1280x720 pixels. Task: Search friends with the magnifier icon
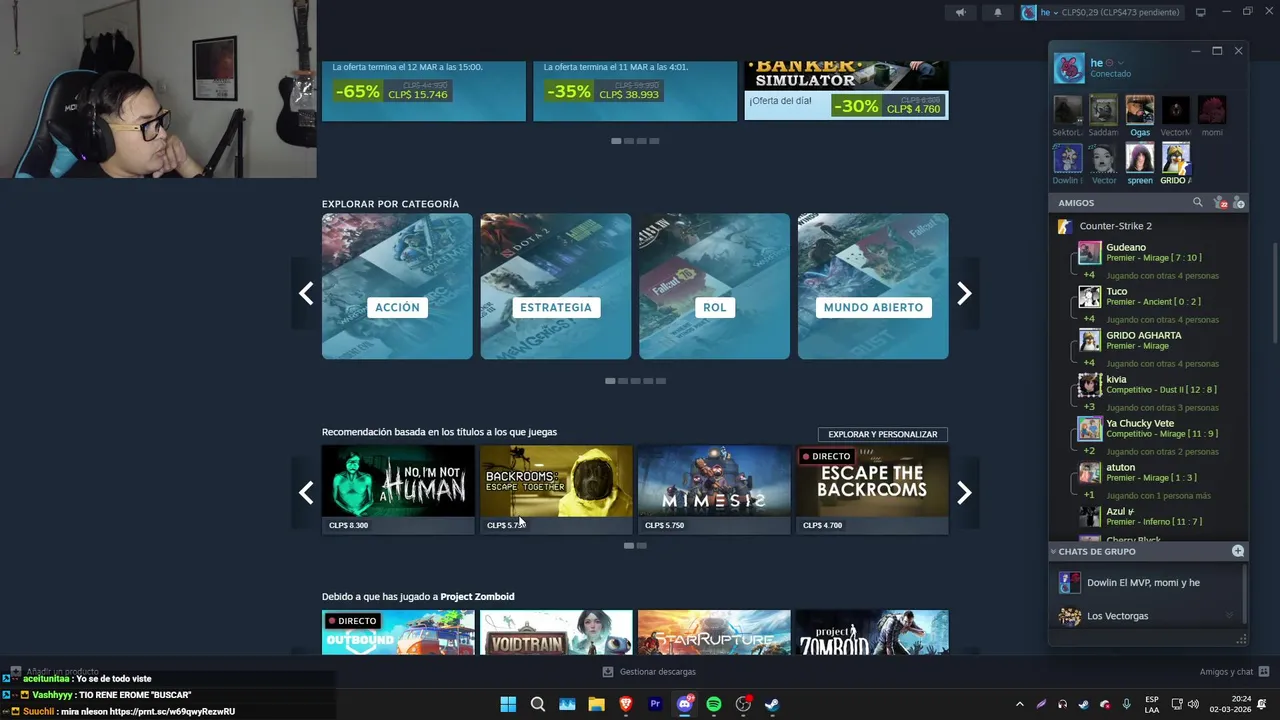(x=1198, y=202)
